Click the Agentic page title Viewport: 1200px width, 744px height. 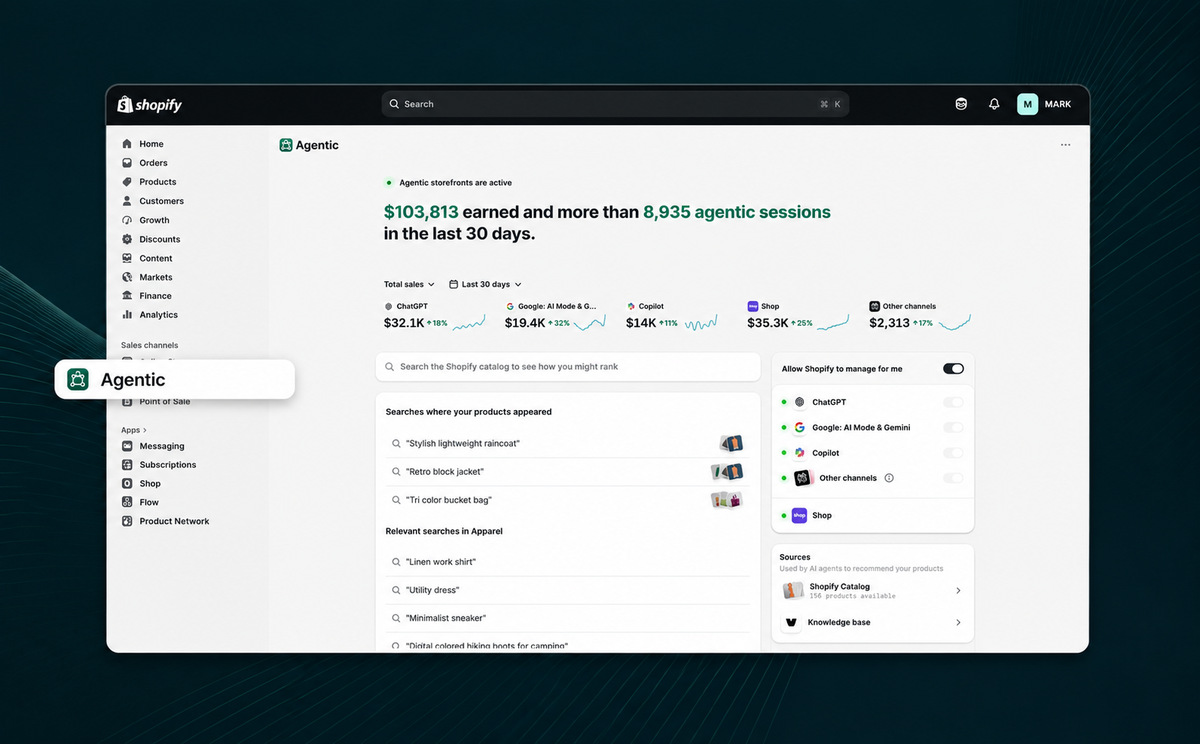click(317, 145)
